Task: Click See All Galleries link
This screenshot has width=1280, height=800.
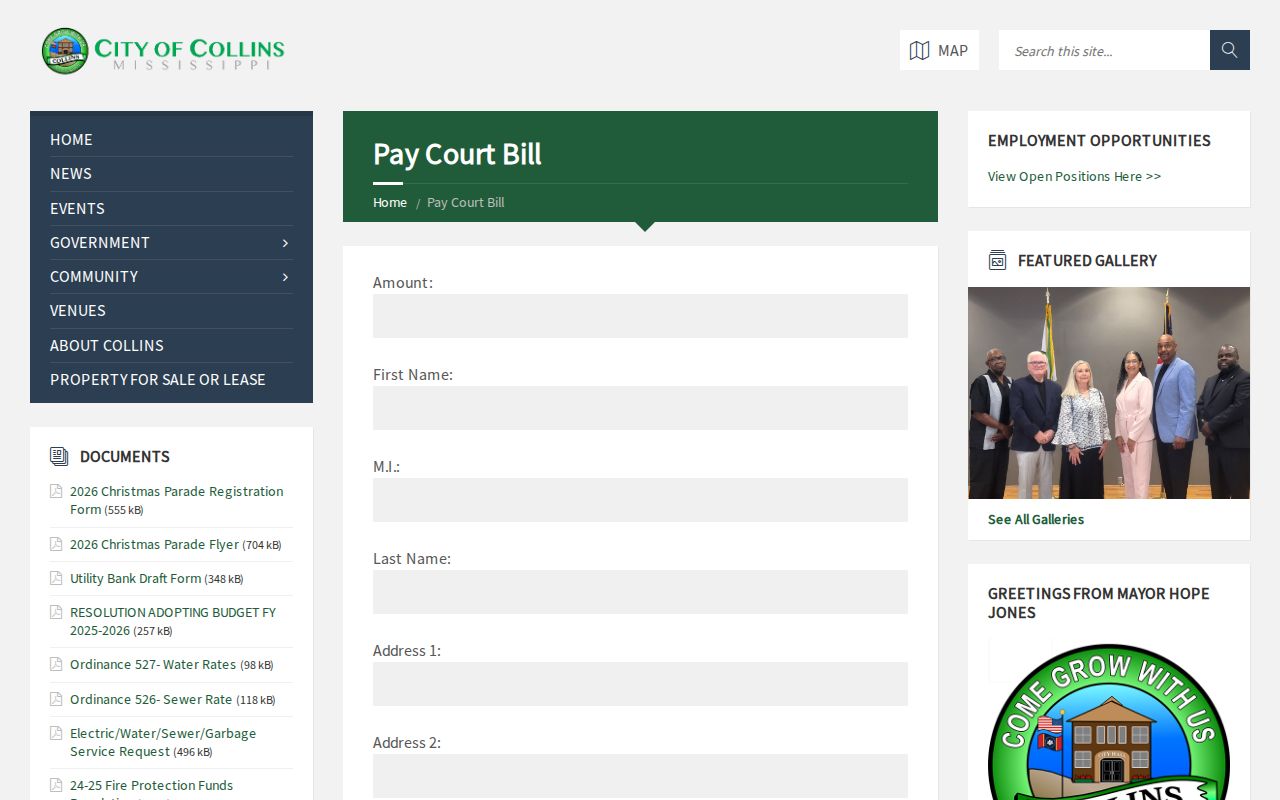Action: click(1036, 519)
